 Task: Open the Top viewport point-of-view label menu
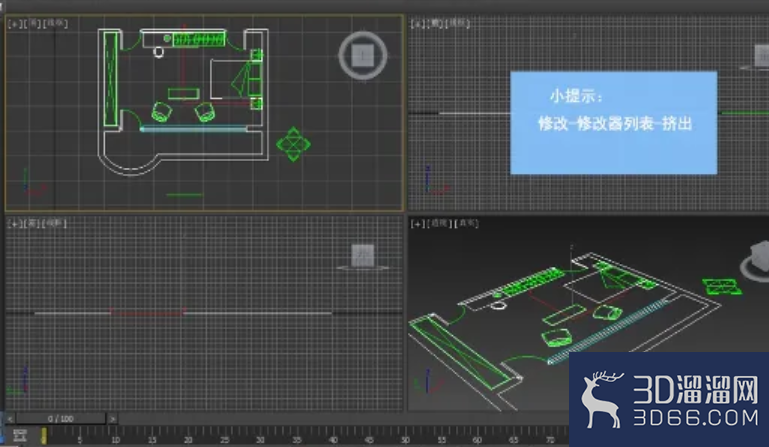pos(33,23)
